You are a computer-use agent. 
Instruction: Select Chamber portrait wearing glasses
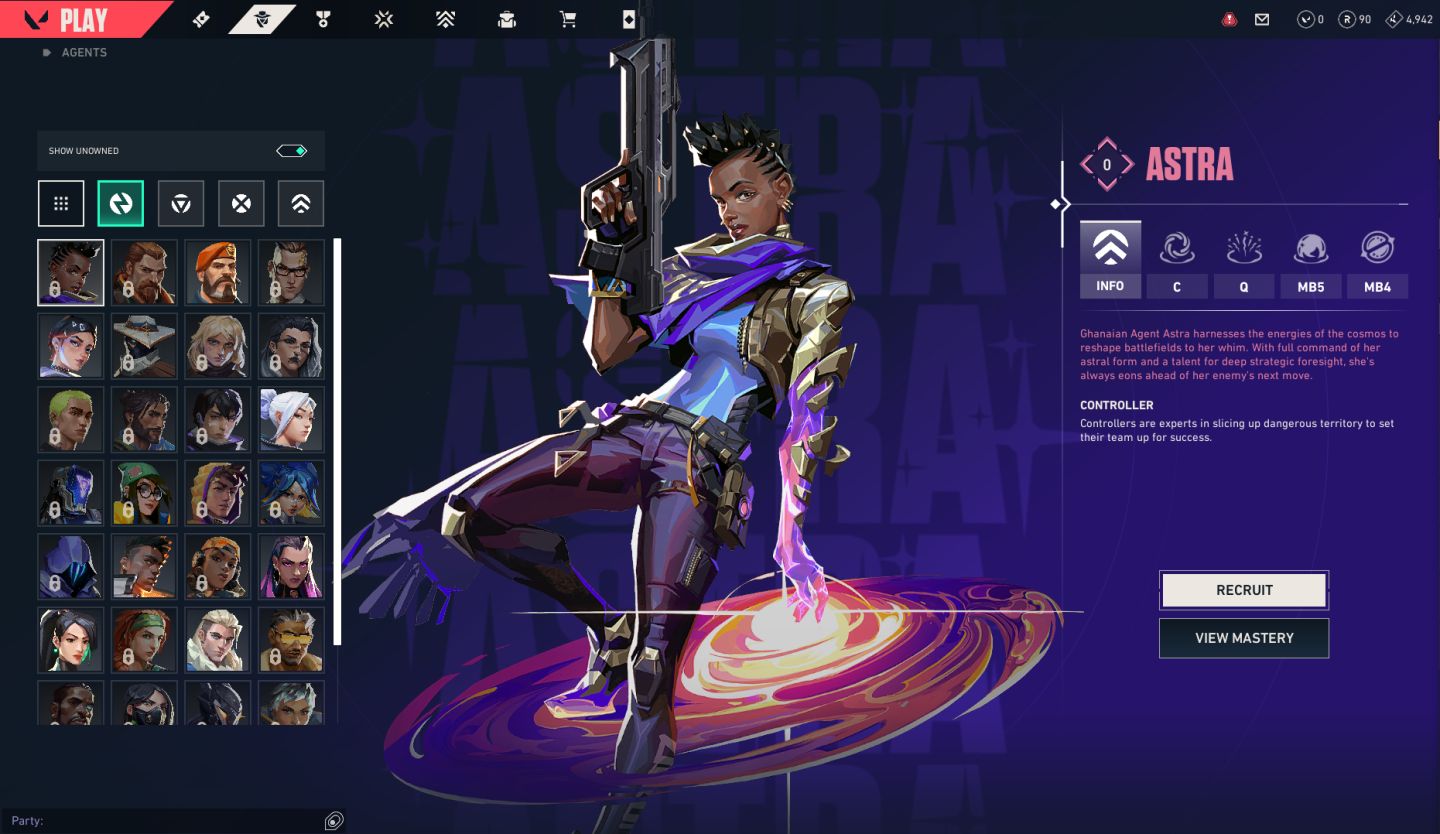tap(291, 272)
